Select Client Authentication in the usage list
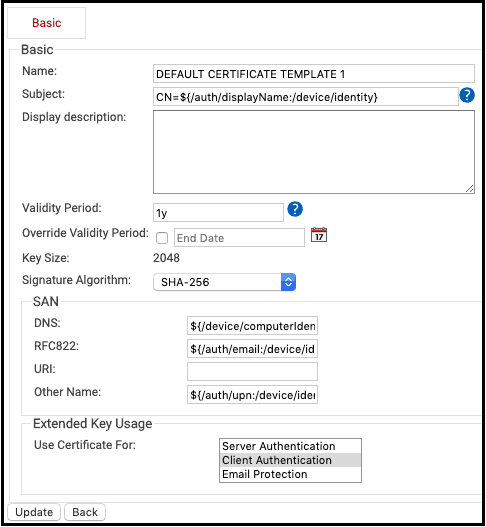The height and width of the screenshot is (527, 486). [x=290, y=460]
